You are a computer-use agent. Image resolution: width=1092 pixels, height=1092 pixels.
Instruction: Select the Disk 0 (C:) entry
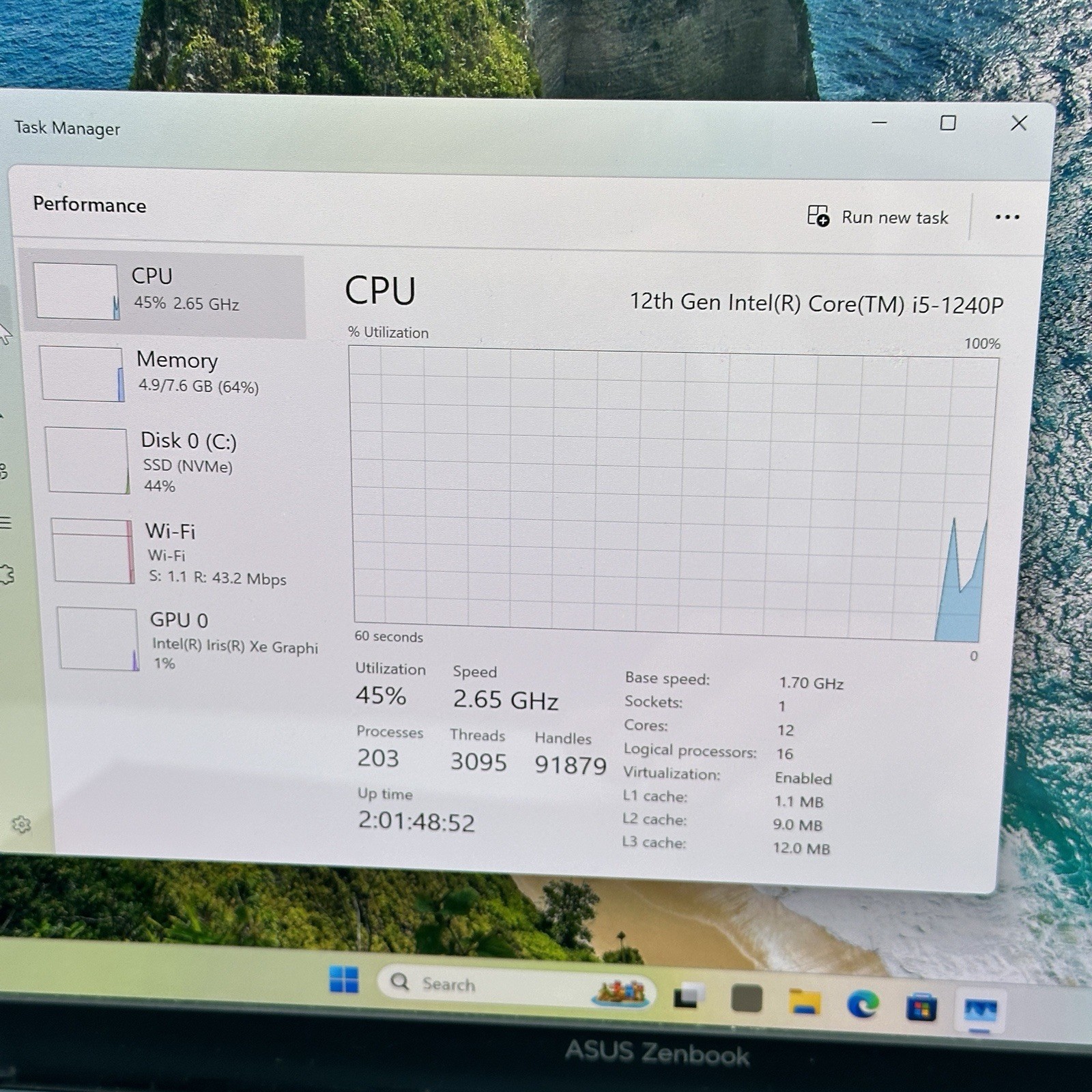pyautogui.click(x=171, y=461)
